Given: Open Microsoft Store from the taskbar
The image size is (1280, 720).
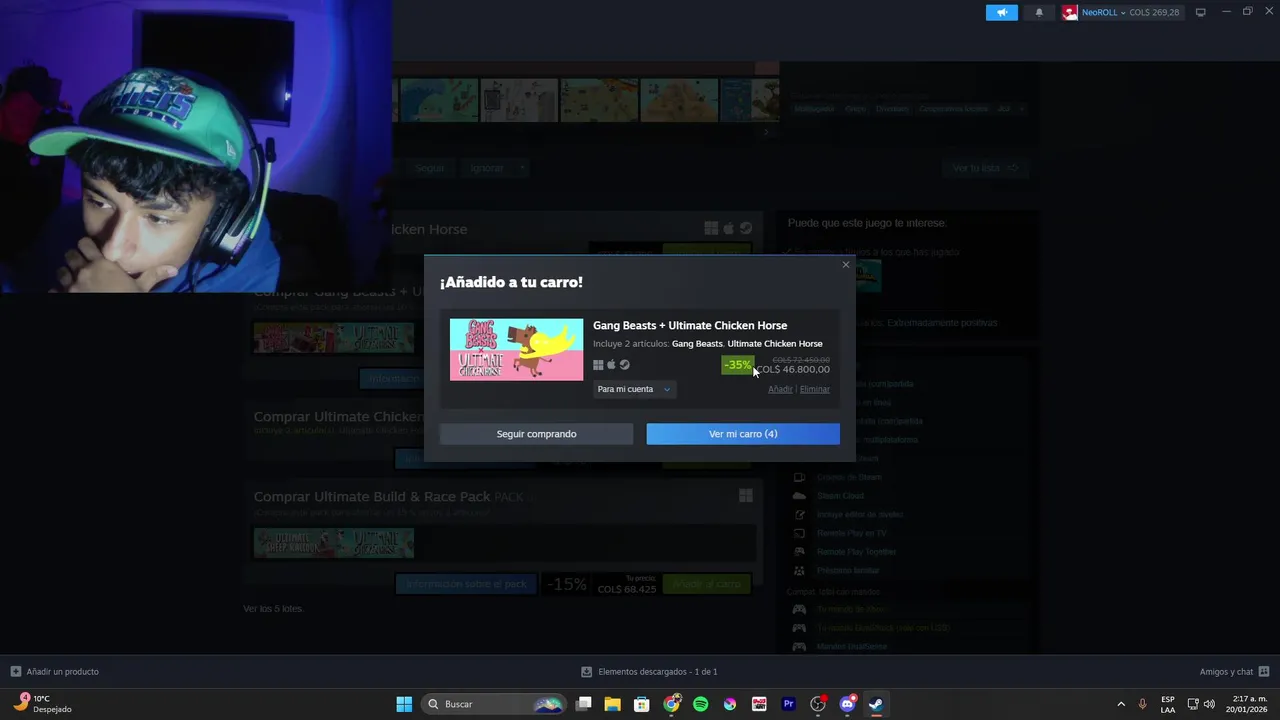Looking at the screenshot, I should click(x=642, y=704).
